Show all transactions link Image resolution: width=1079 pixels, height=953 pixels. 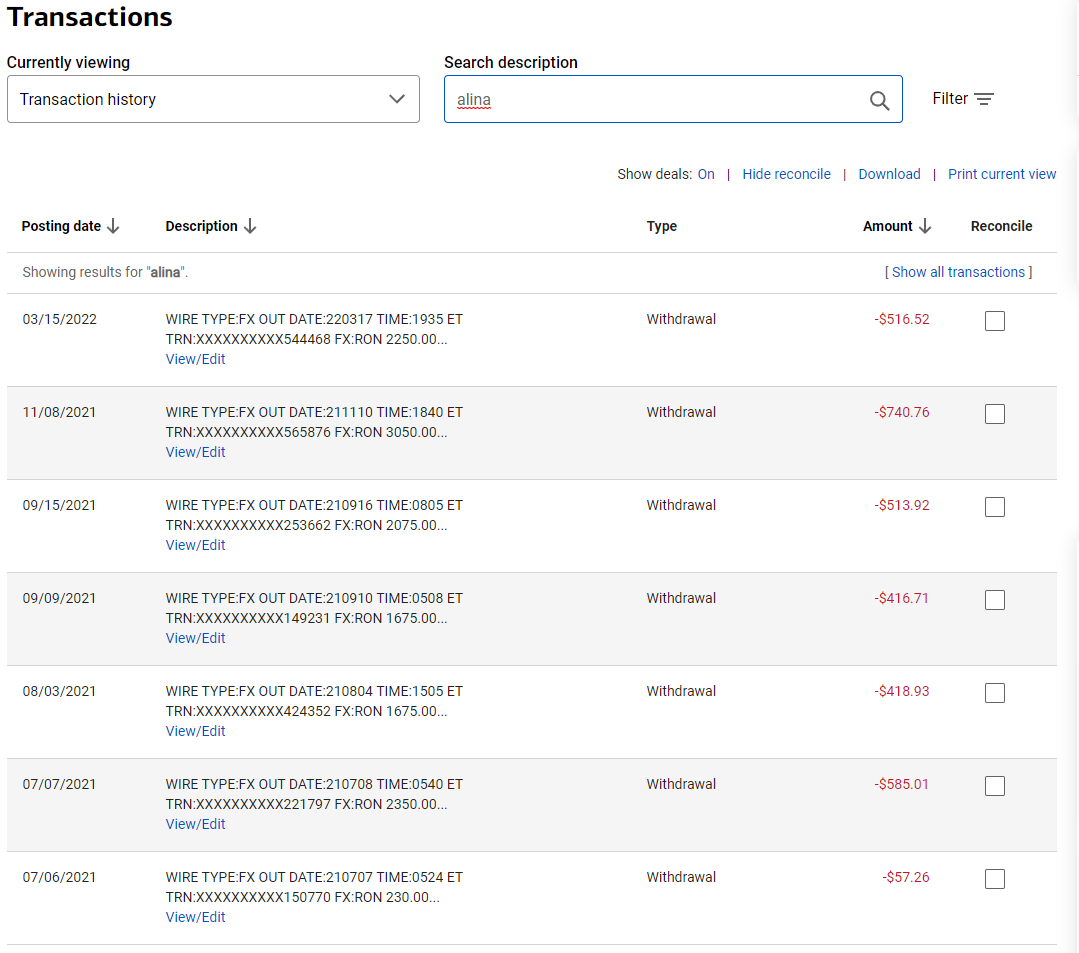(958, 272)
